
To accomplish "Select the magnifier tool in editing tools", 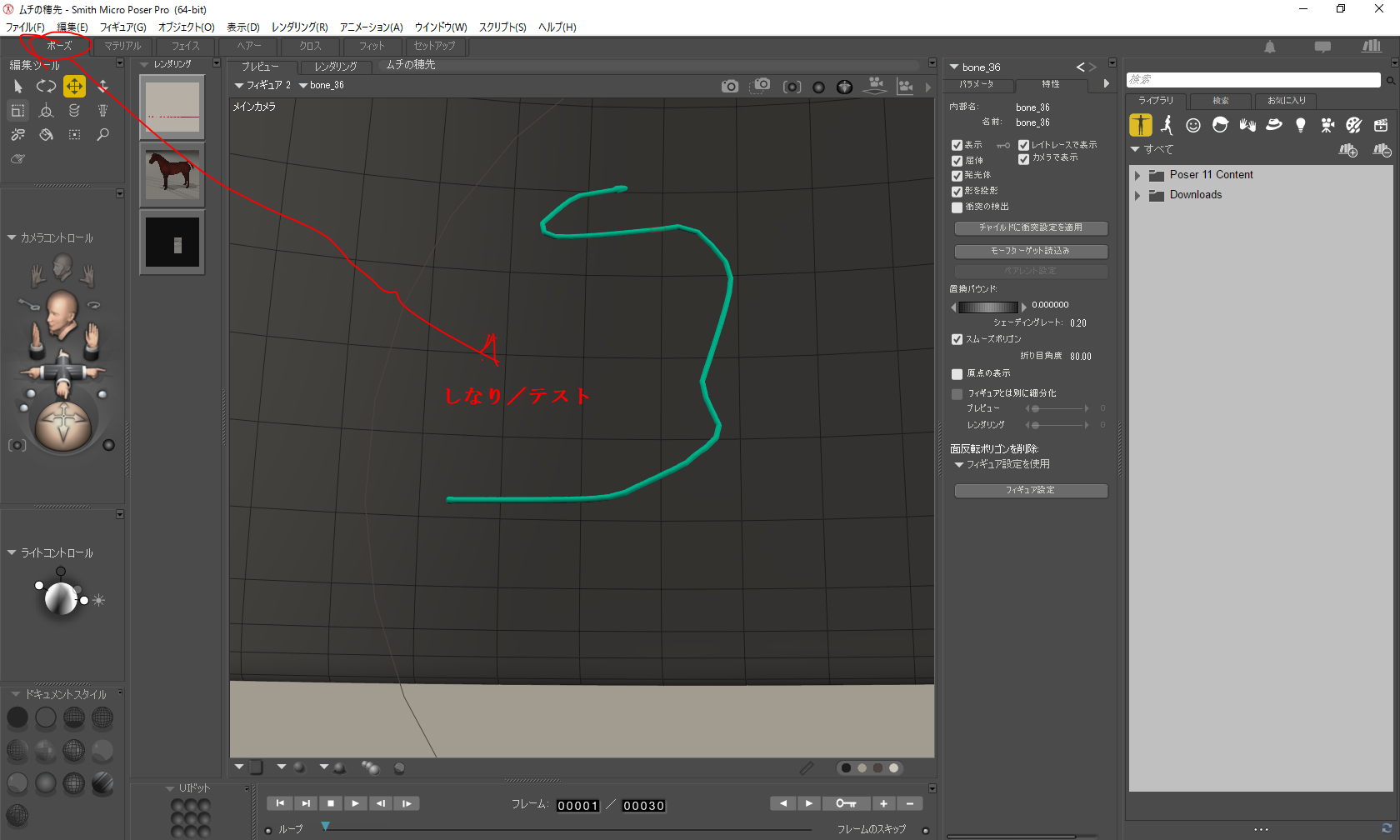I will pyautogui.click(x=102, y=134).
